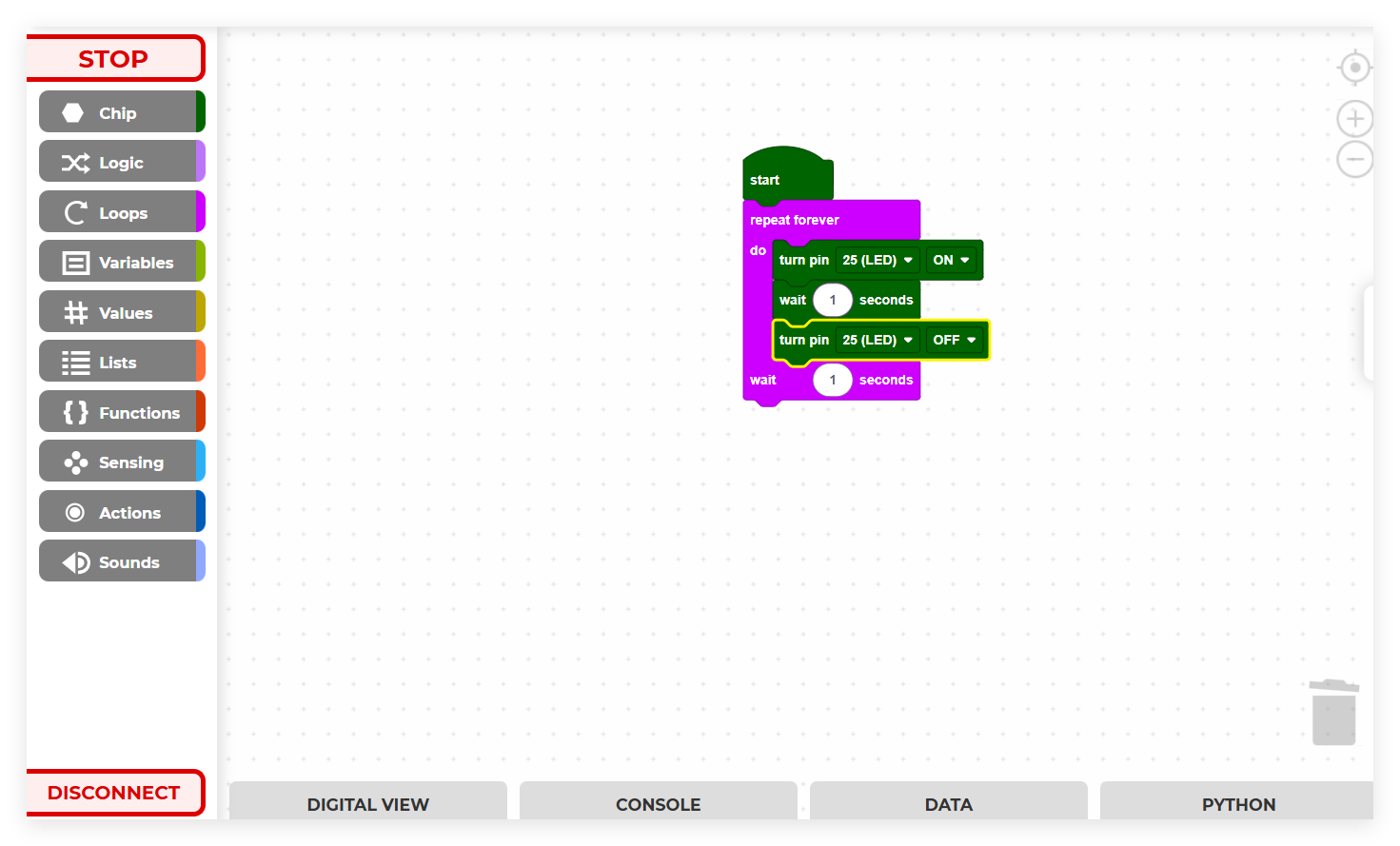Open the Sensing block category
The width and height of the screenshot is (1400, 846).
click(122, 462)
